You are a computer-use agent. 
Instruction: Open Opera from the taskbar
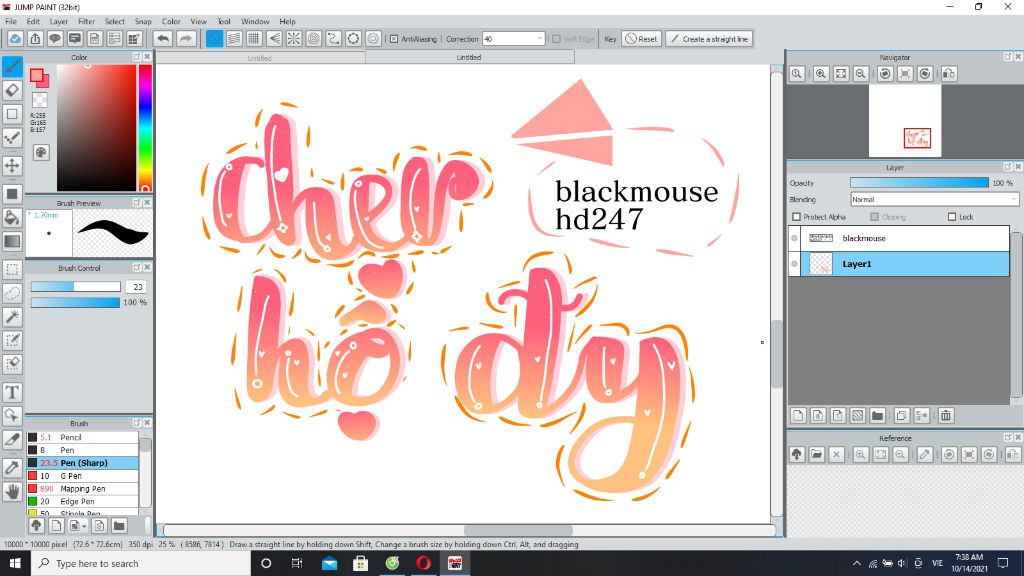tap(423, 563)
